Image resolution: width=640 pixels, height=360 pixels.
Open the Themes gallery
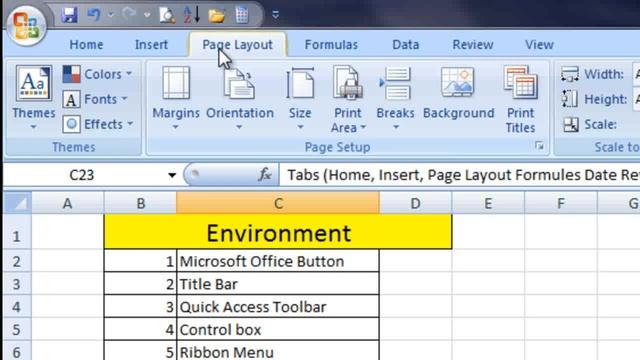coord(33,98)
